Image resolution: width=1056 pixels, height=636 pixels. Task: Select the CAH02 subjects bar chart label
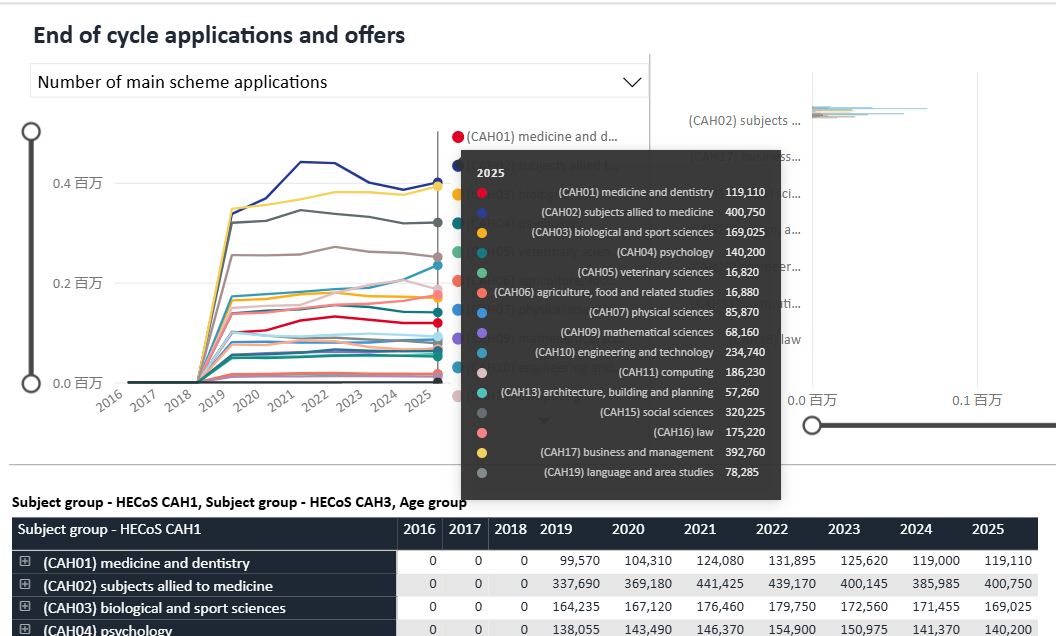click(744, 120)
